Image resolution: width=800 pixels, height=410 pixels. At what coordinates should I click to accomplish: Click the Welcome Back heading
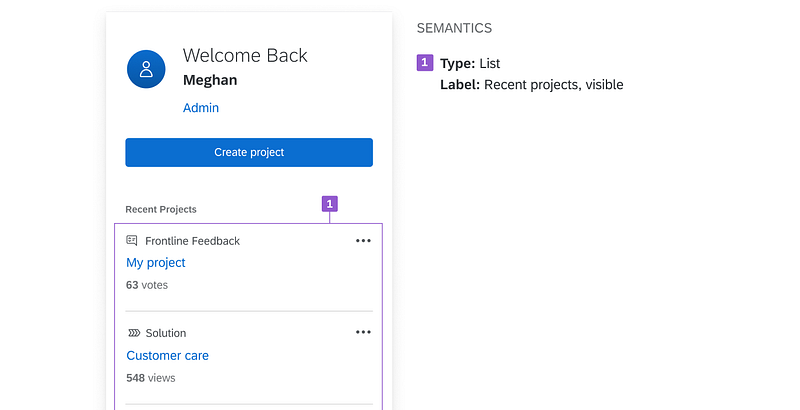coord(245,56)
